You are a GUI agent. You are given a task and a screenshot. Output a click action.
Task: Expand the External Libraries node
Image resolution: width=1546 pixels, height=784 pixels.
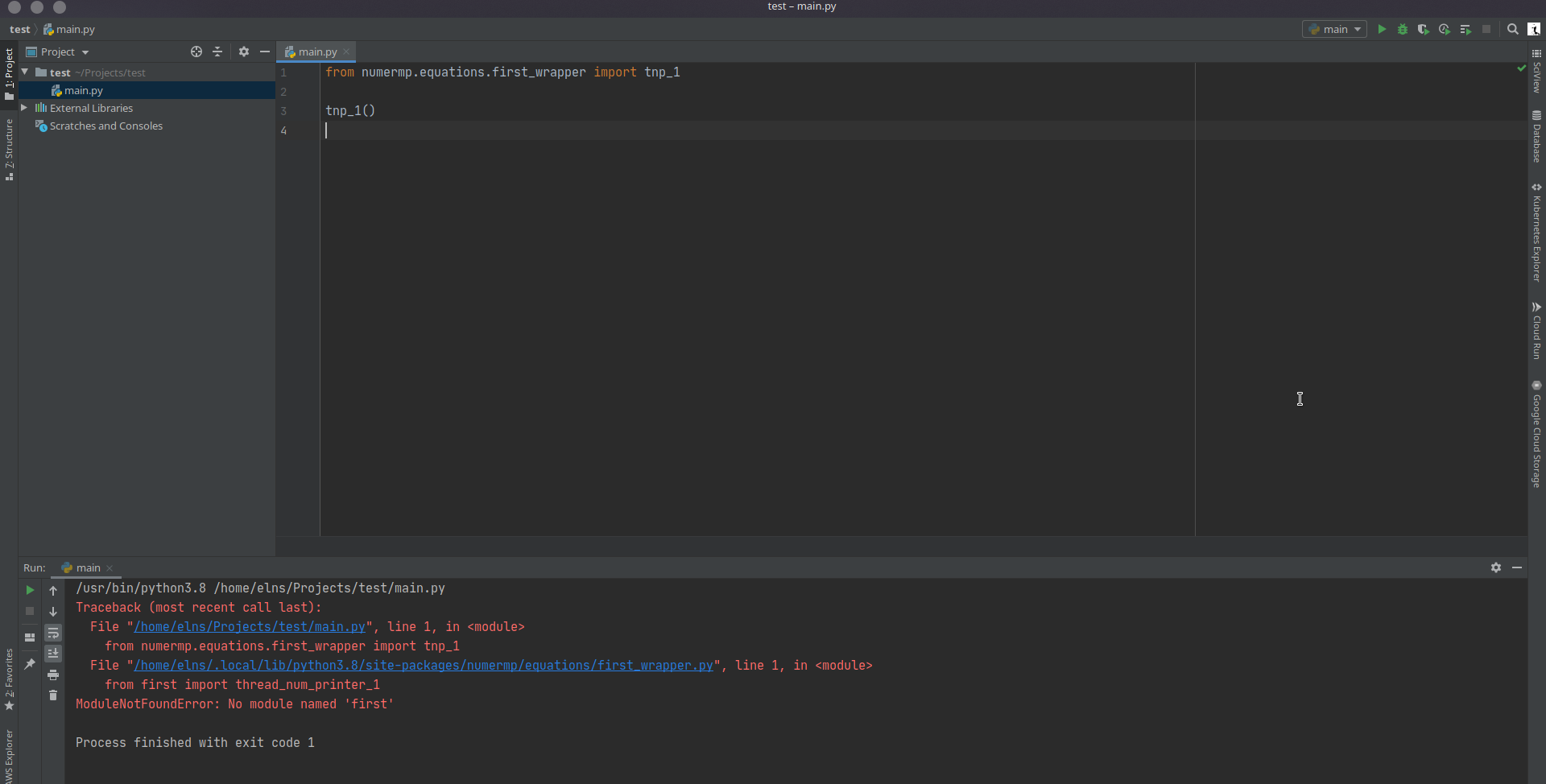[24, 108]
